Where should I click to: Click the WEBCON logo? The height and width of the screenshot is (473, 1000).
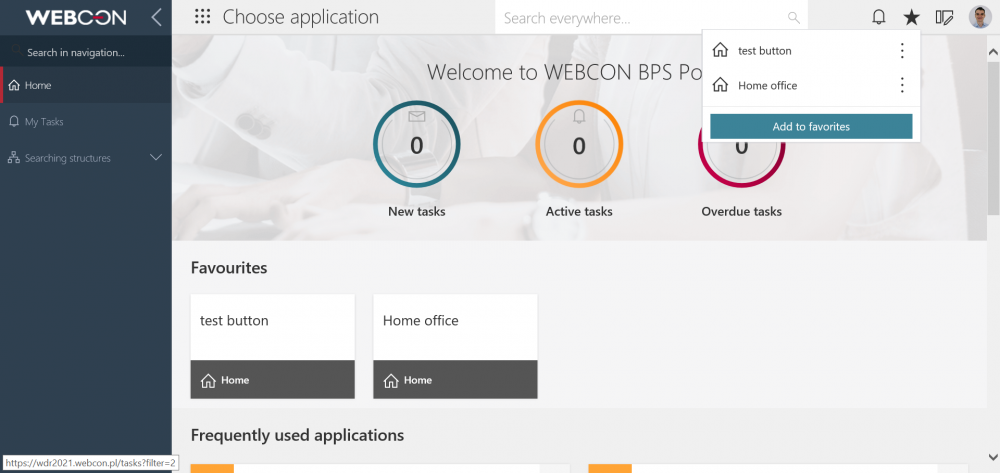pos(76,18)
